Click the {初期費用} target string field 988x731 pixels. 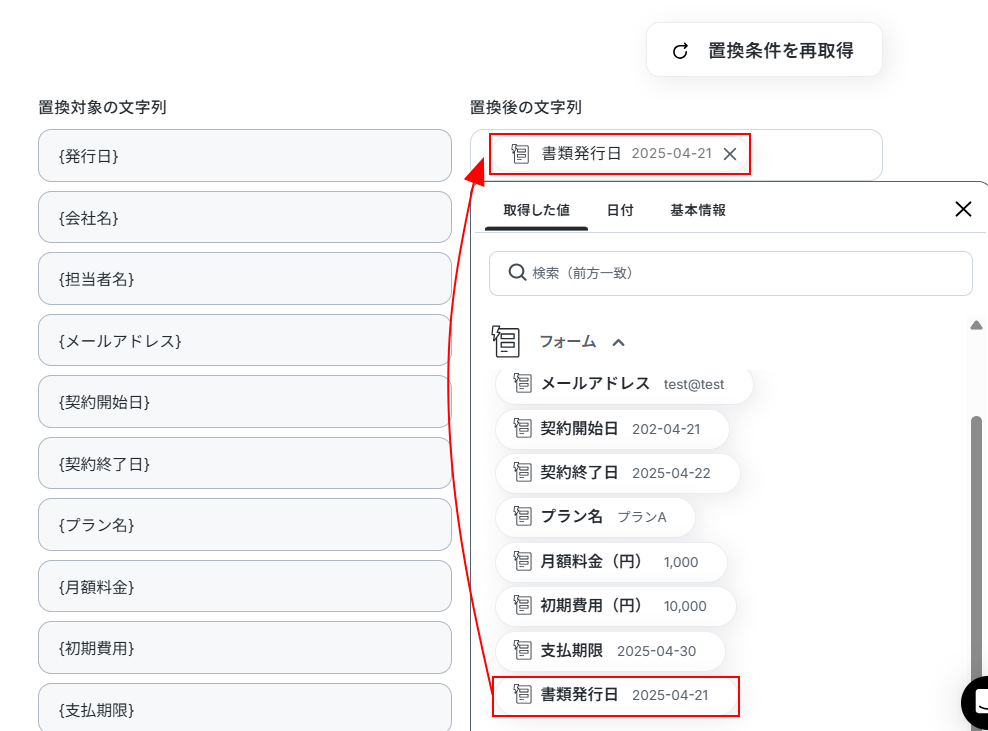pos(244,648)
